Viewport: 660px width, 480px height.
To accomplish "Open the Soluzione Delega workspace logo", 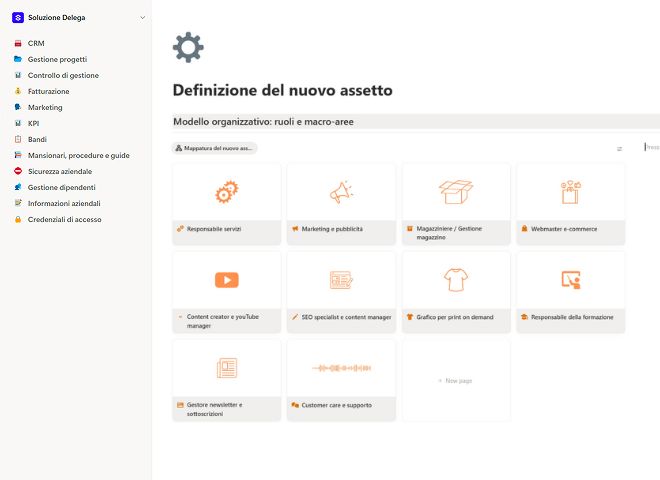I will [18, 18].
